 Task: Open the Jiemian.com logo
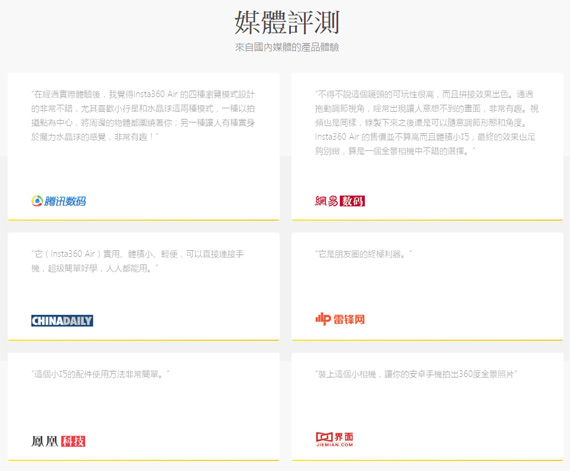coord(334,439)
